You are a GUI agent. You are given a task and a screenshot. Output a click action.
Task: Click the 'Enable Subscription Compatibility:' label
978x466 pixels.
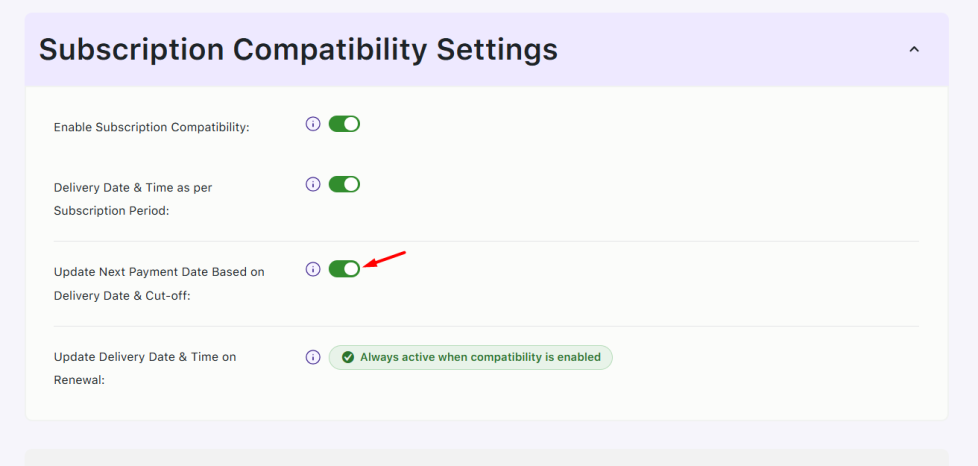(x=151, y=128)
